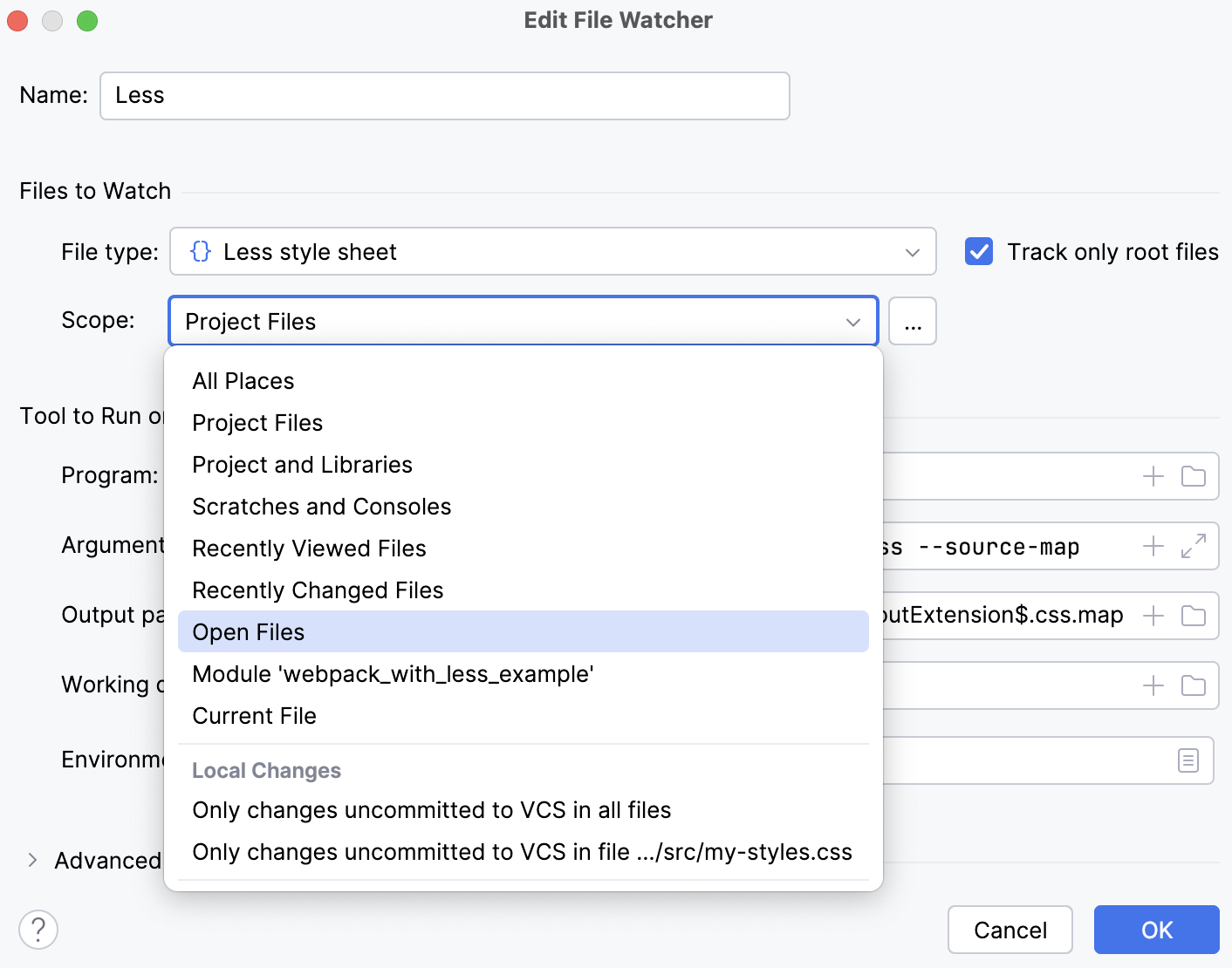
Task: Click the insert macro icon beside Arguments
Action: [1152, 546]
